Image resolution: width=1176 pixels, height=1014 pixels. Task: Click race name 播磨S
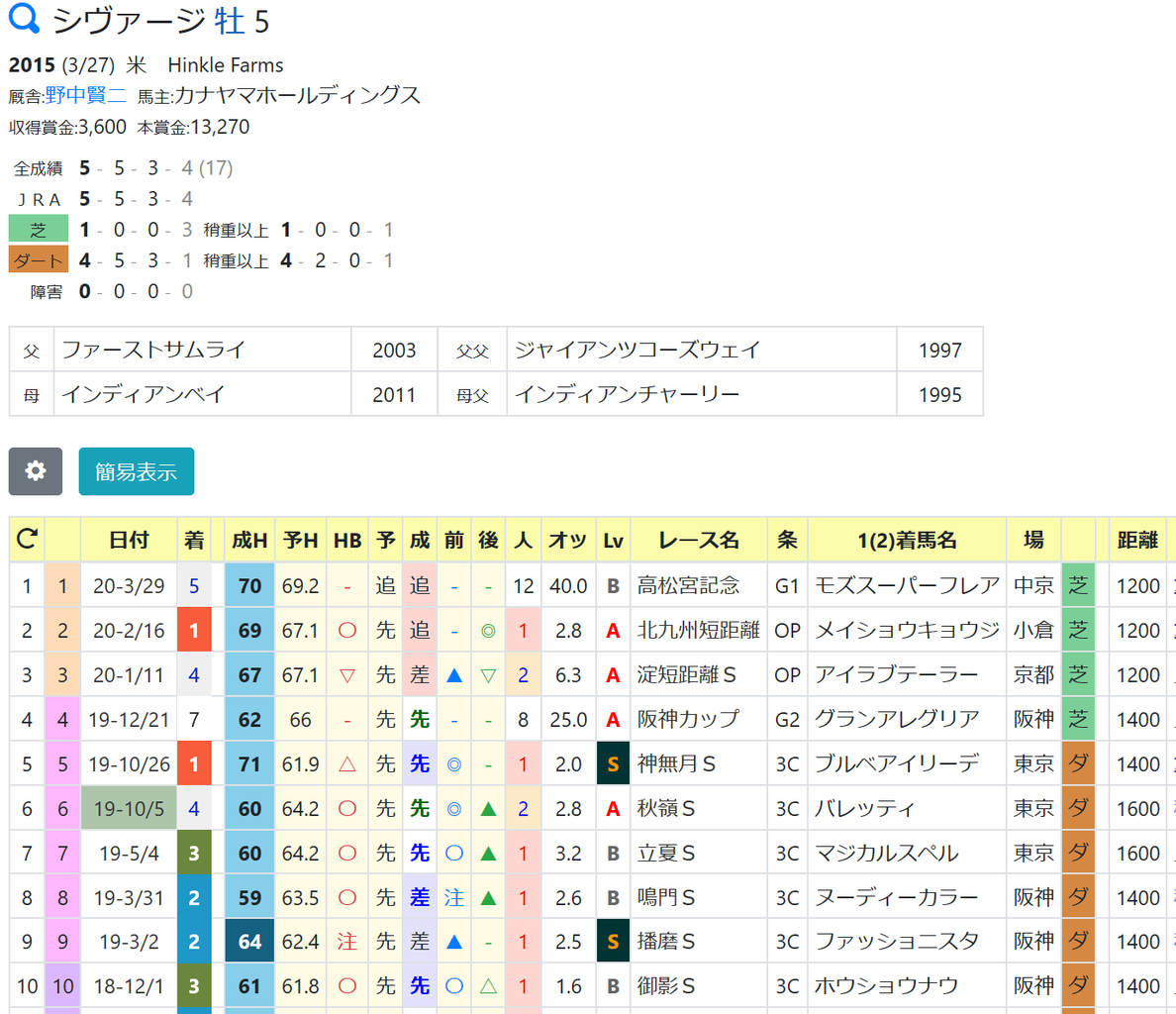666,942
